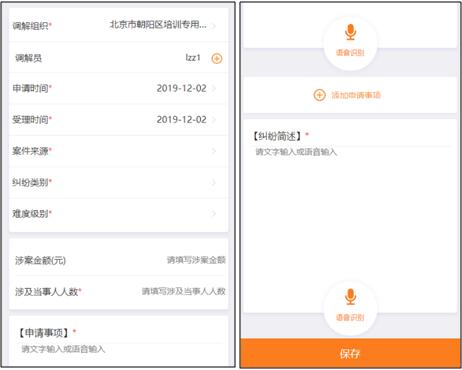Click the 【纠纷简述】 heading
The image size is (462, 370).
pyautogui.click(x=277, y=136)
